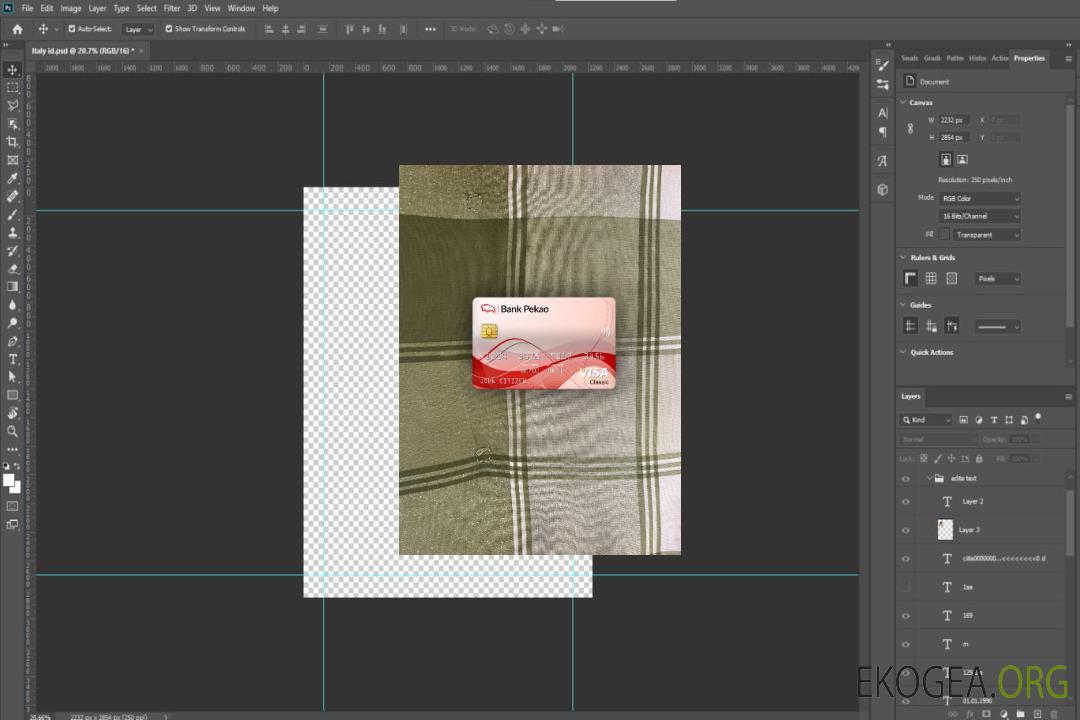The image size is (1080, 720).
Task: Hide the Layer 2 text layer
Action: click(906, 502)
